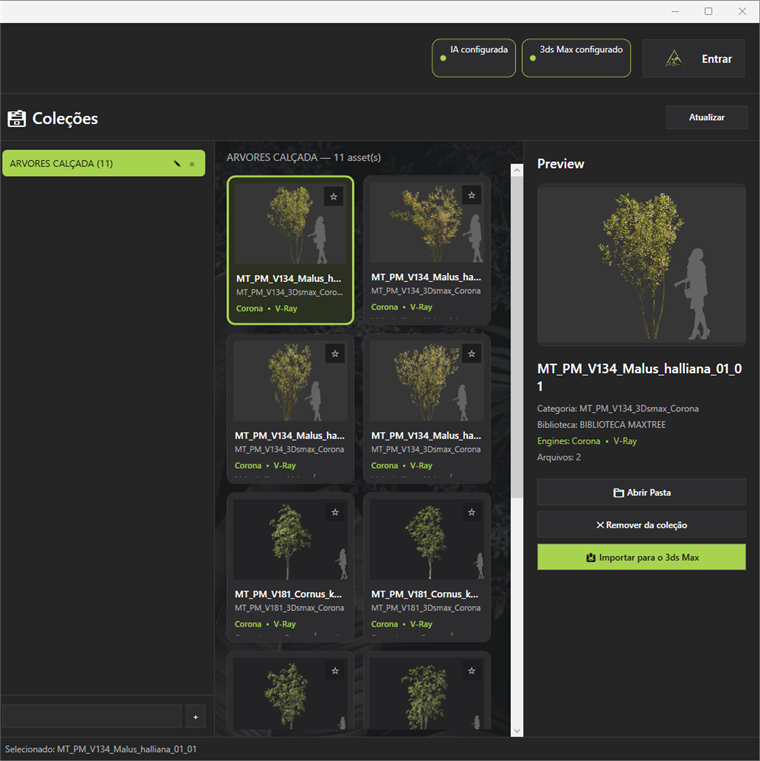Click 'Categoria: MT_PM_V134_3Dsmax_Corona' text
The image size is (760, 761).
[x=618, y=409]
